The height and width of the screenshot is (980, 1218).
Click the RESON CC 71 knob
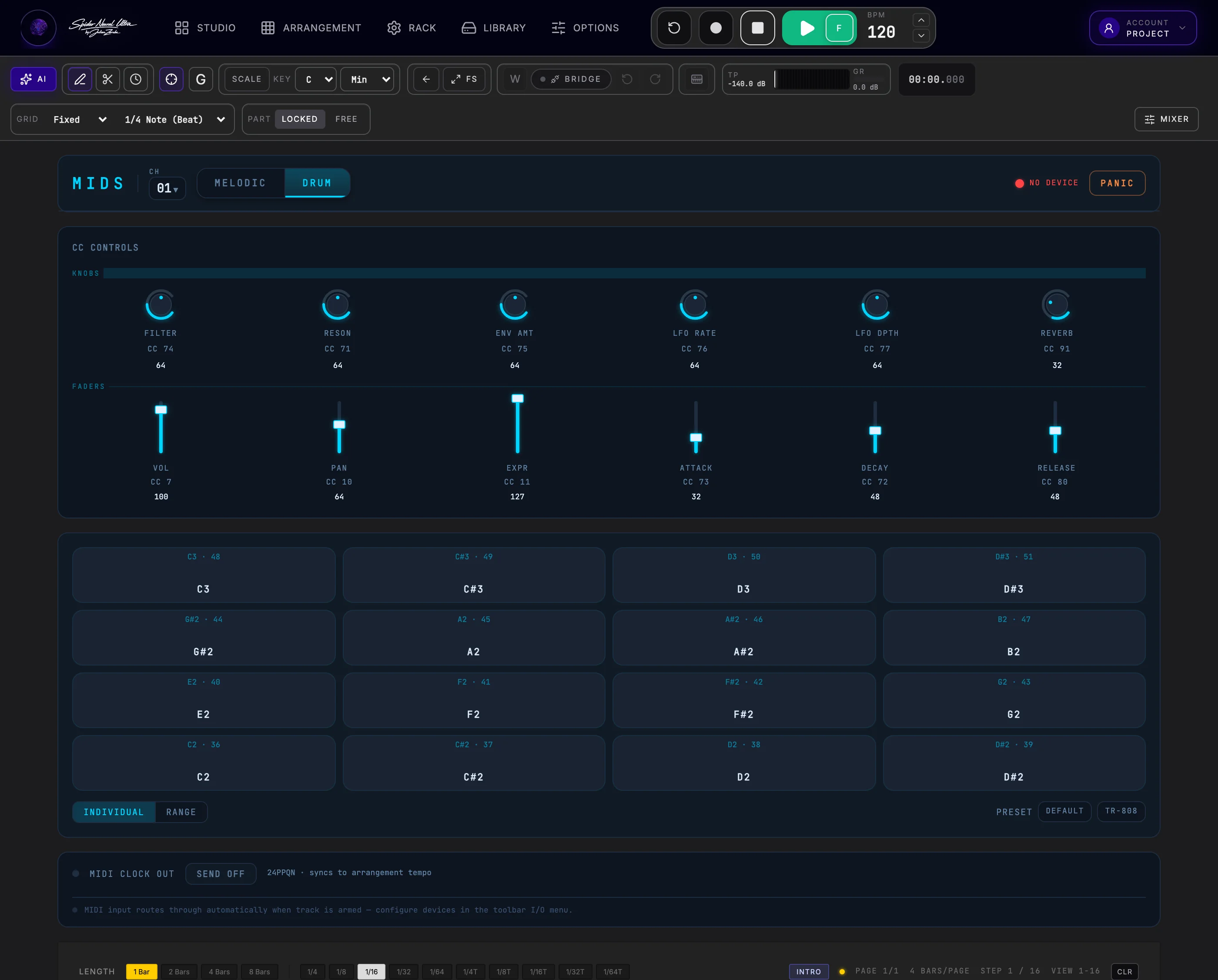[337, 306]
